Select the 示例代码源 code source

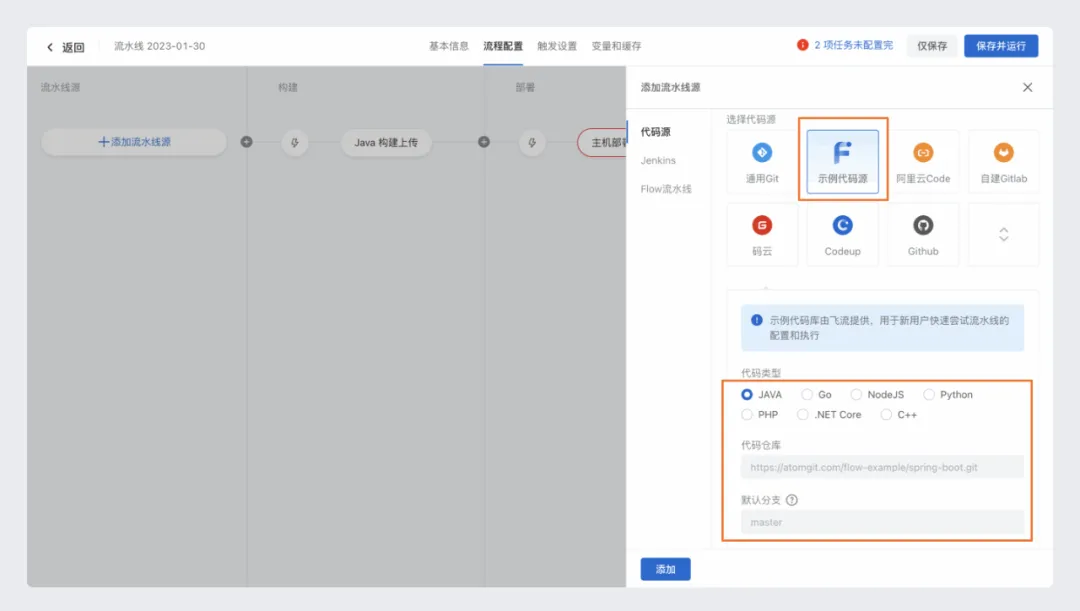pyautogui.click(x=842, y=161)
